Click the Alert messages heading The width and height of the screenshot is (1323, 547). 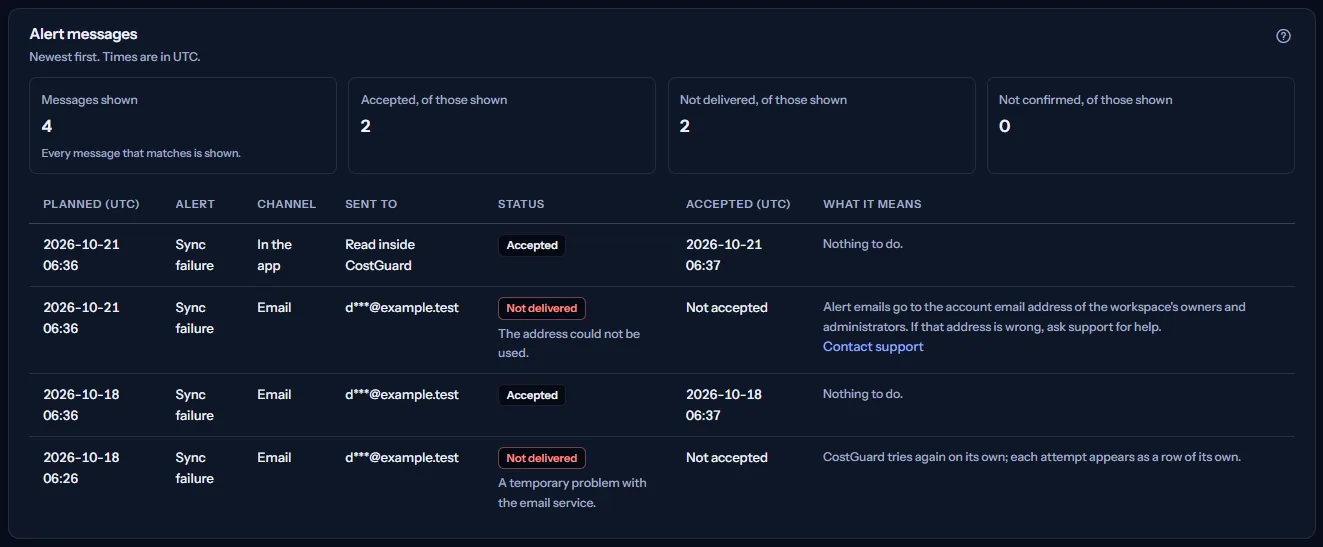(83, 34)
